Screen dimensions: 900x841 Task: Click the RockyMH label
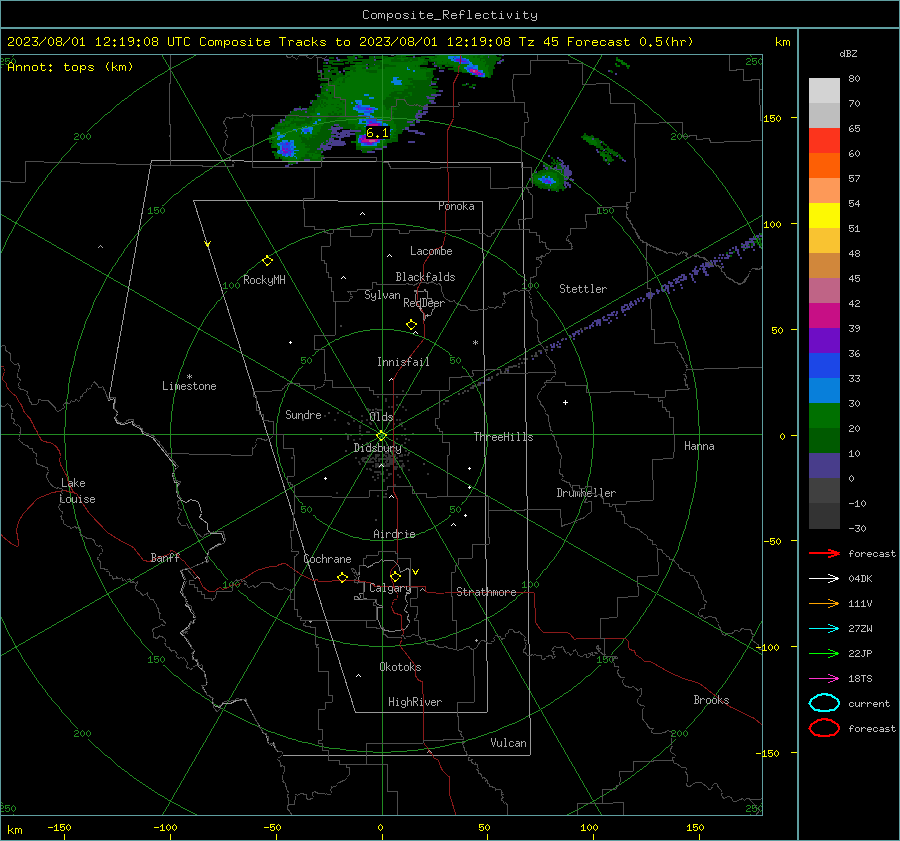click(x=264, y=280)
